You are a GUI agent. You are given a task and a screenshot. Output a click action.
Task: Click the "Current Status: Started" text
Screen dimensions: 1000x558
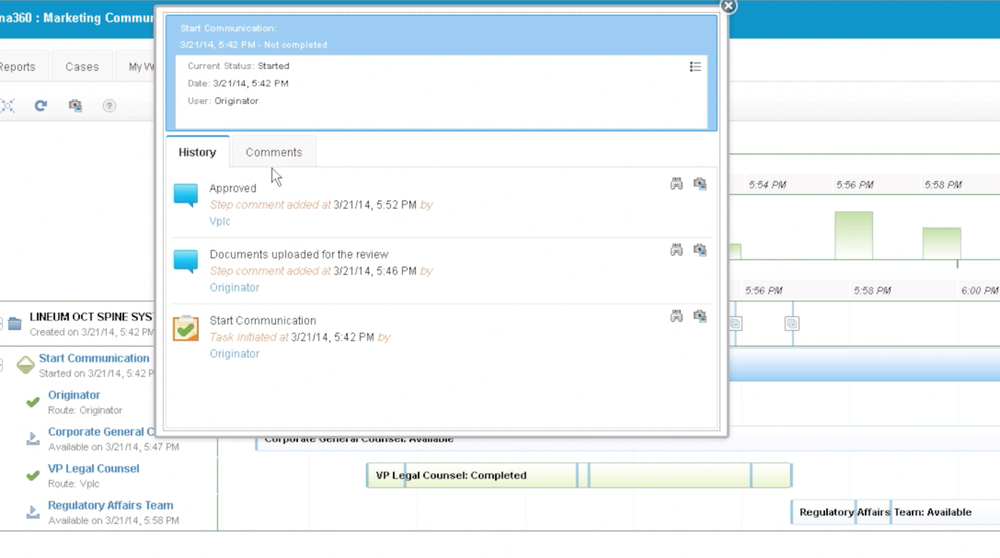point(238,66)
